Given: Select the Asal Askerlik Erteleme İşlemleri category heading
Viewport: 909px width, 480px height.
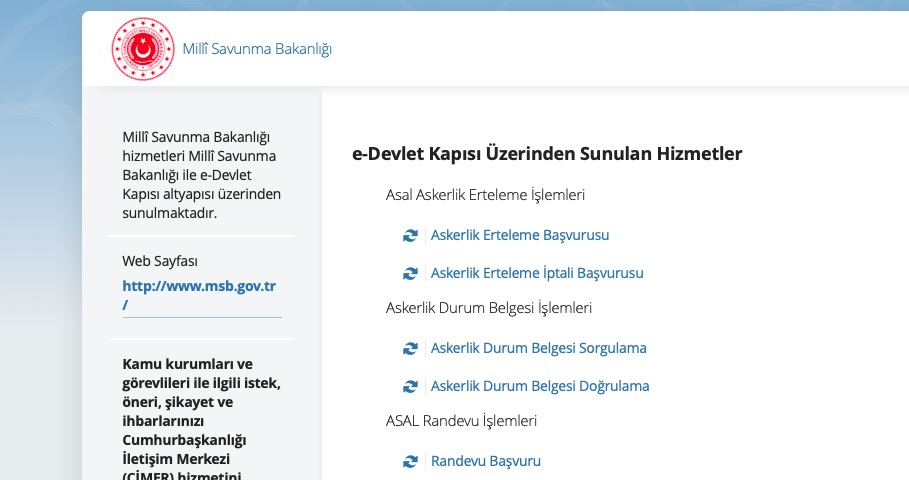Looking at the screenshot, I should click(x=485, y=195).
